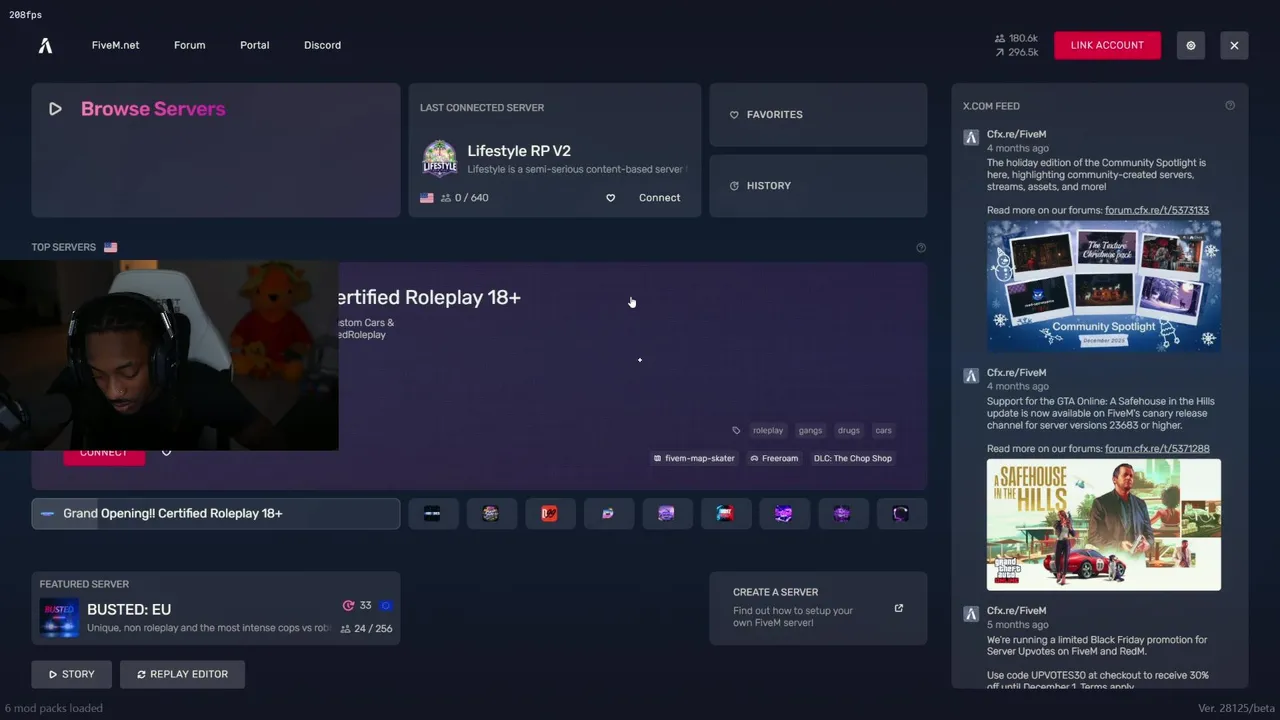Select the roleplay tag

coord(768,430)
